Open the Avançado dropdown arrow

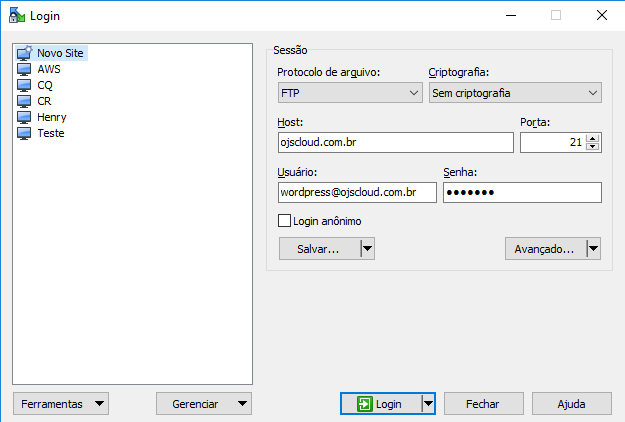(x=594, y=249)
